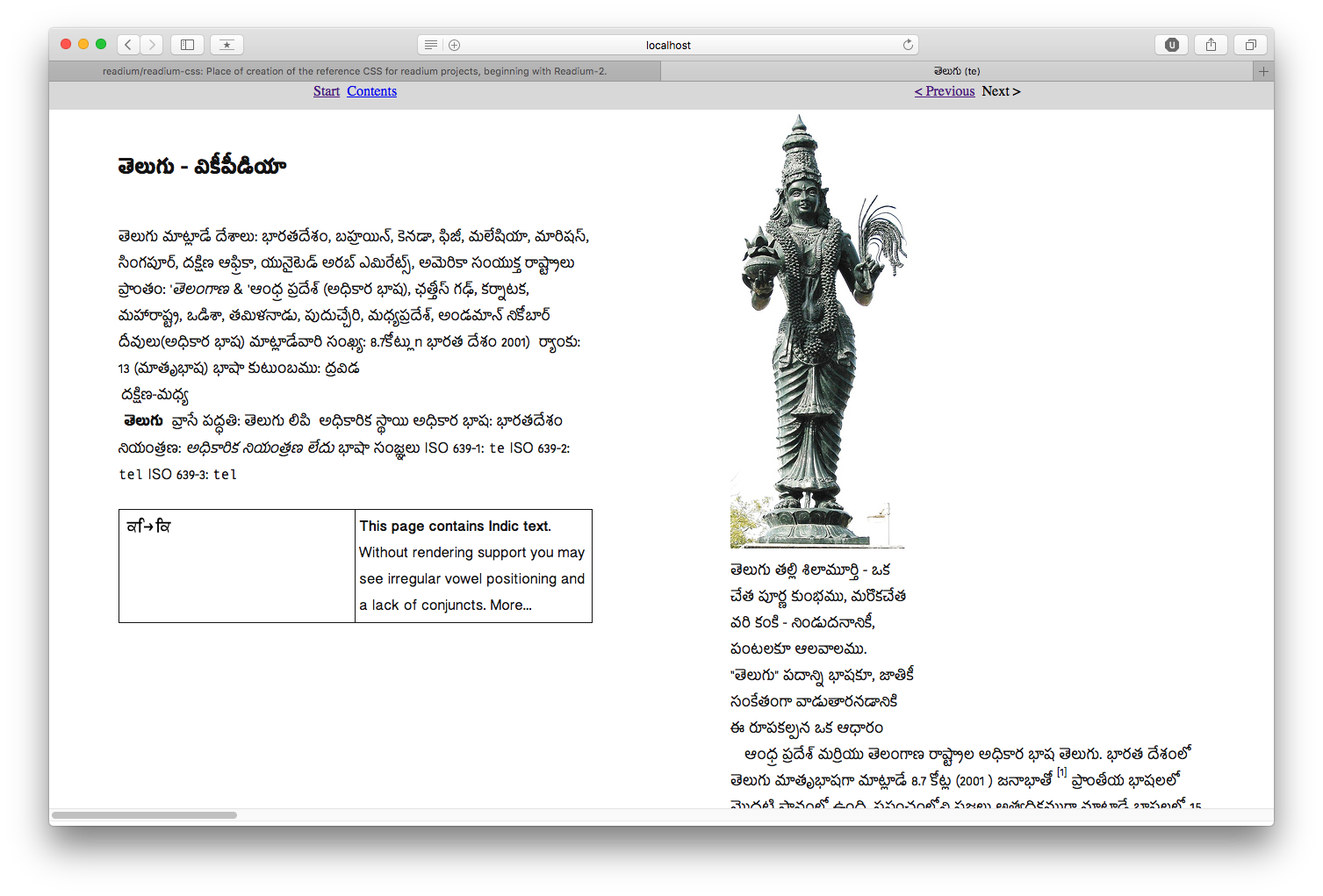Click the horizontal scrollbar thumb
This screenshot has height=896, width=1323.
[144, 815]
